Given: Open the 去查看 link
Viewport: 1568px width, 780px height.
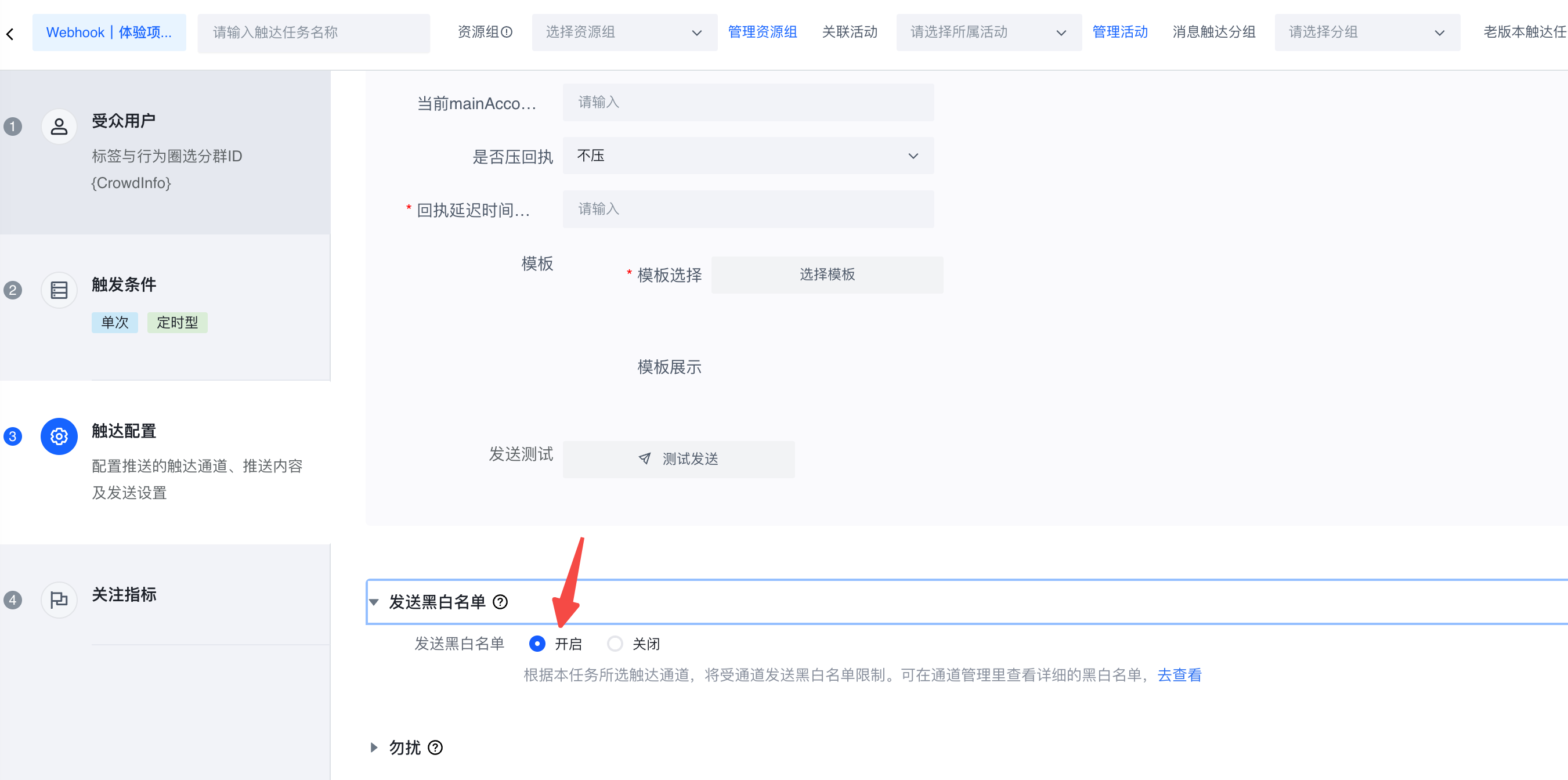Looking at the screenshot, I should pyautogui.click(x=1179, y=676).
